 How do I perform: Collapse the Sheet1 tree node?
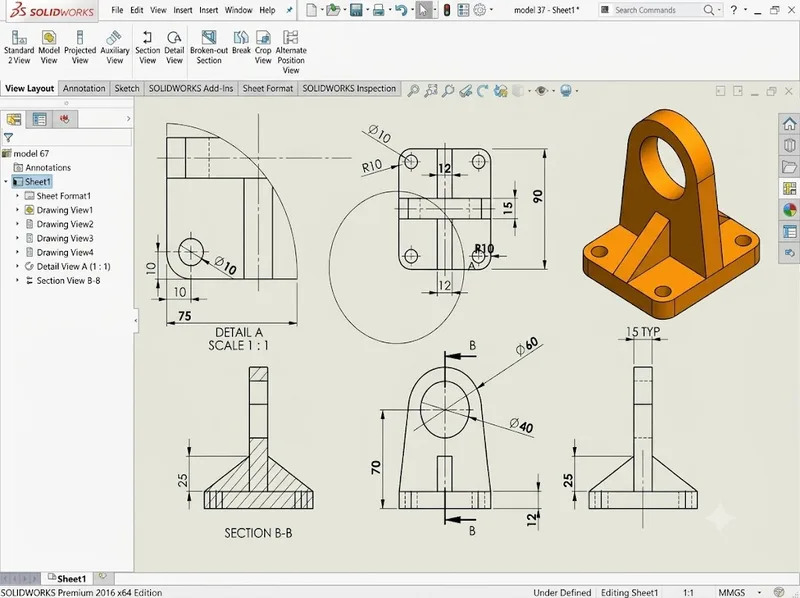pos(6,182)
